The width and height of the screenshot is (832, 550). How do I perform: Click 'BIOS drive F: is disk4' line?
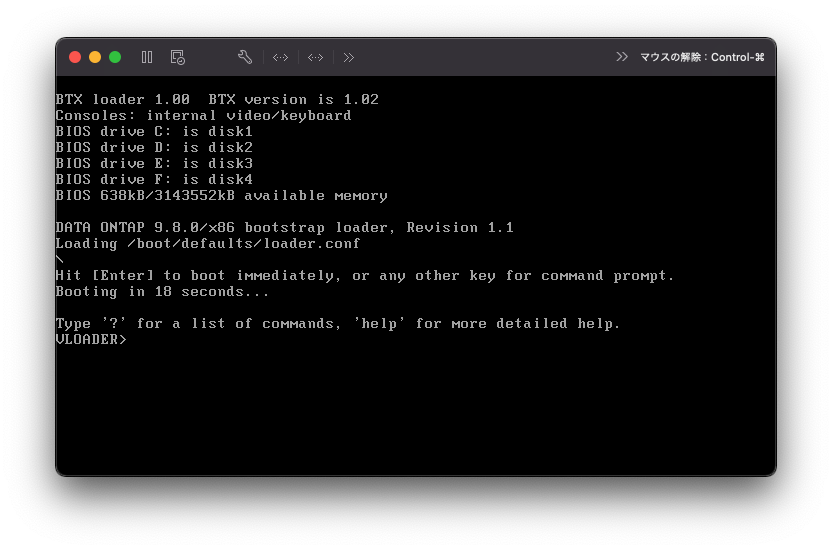(x=154, y=179)
